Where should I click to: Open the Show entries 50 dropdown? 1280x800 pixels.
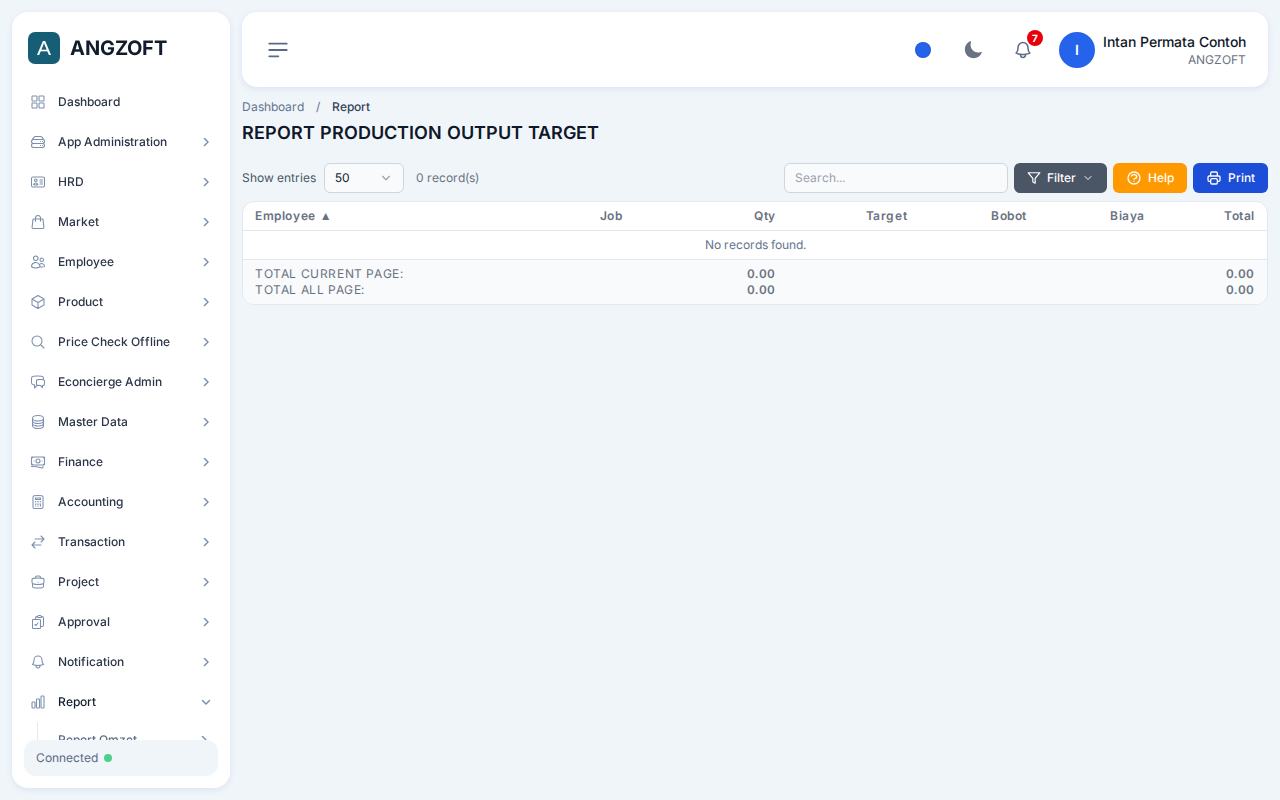364,178
